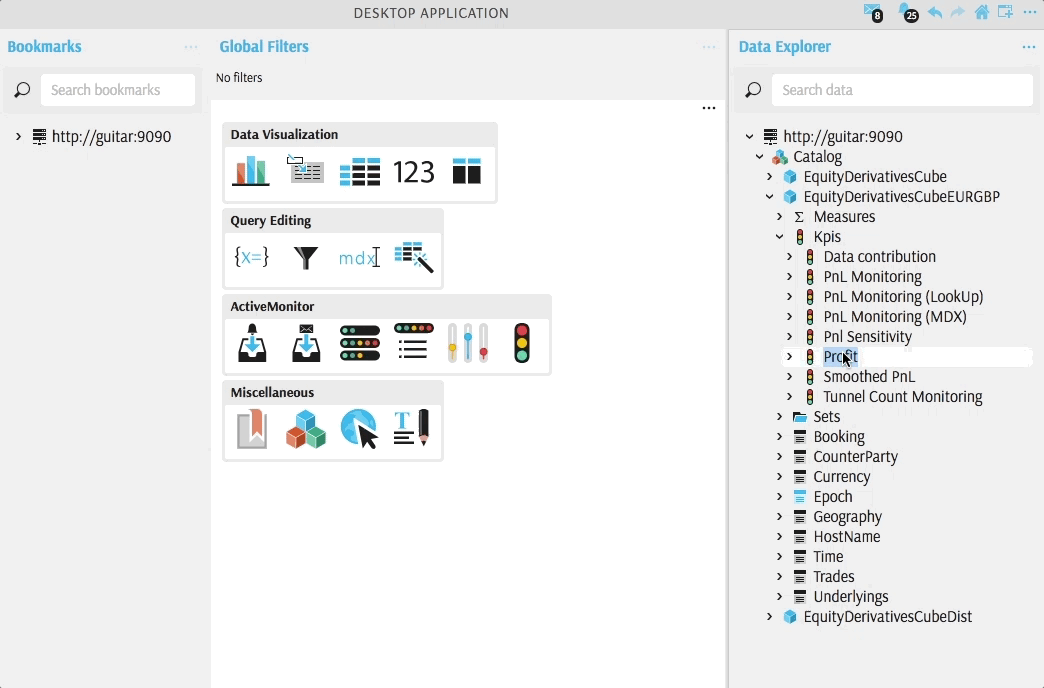Open the drillthrough table widget icon

305,169
